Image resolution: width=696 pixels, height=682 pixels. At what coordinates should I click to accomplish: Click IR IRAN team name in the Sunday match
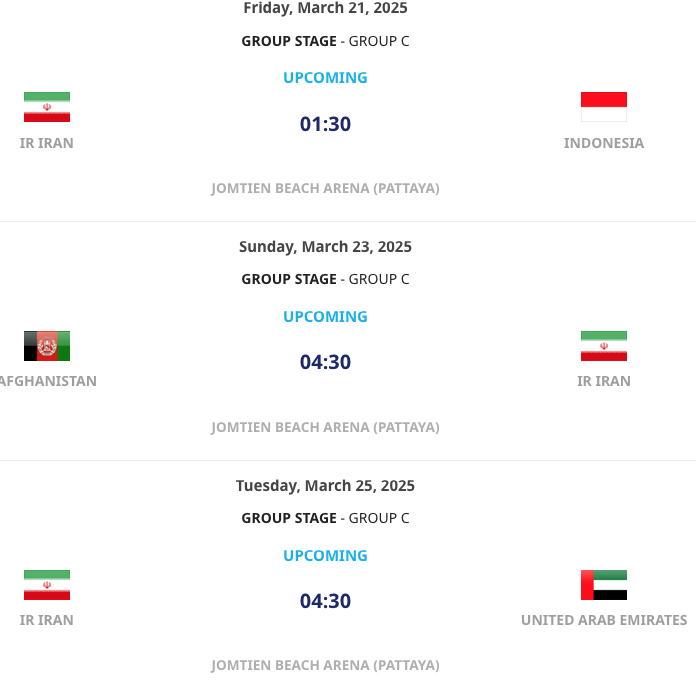pos(603,381)
